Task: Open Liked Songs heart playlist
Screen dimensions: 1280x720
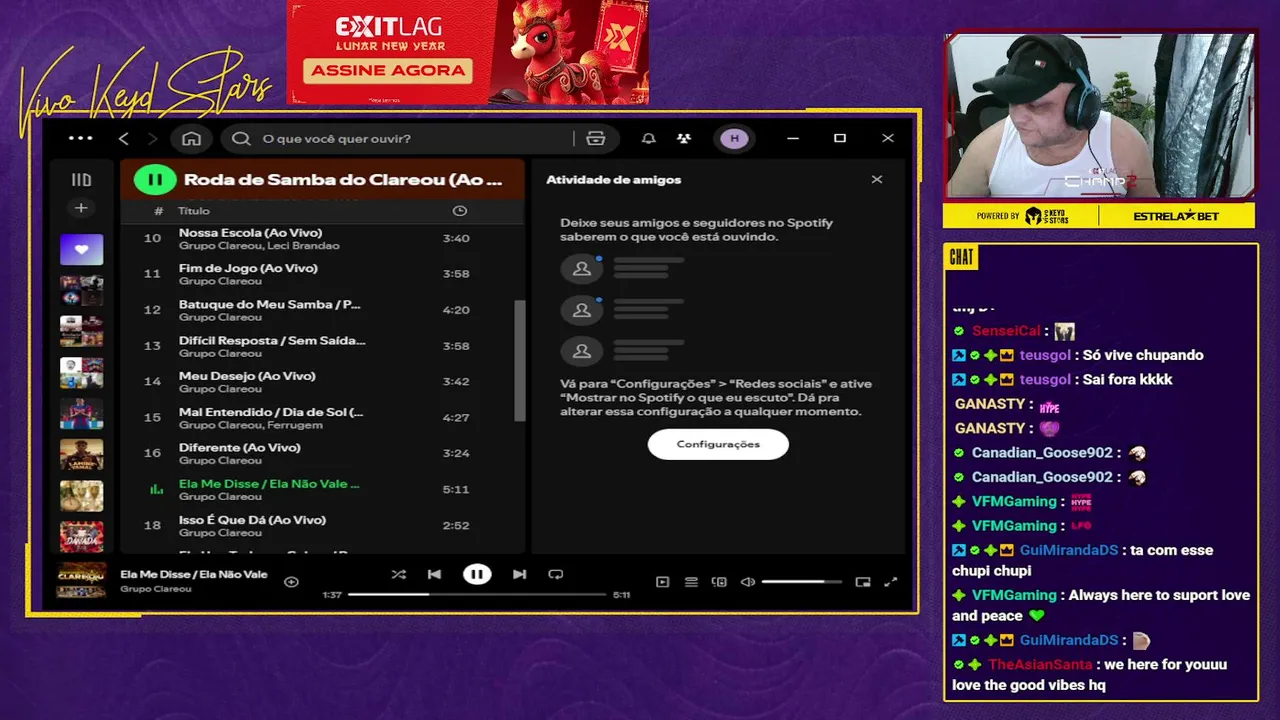Action: click(x=81, y=249)
